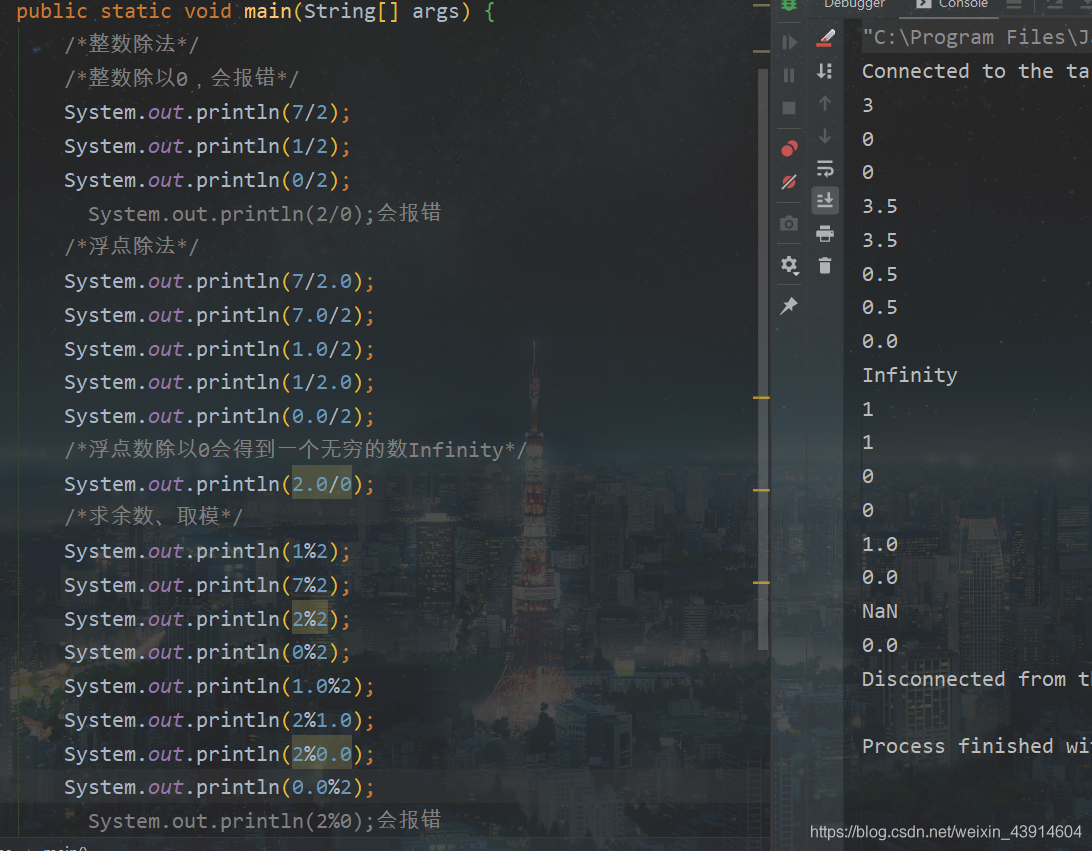Click highlighted code println(2.0/0)
This screenshot has width=1092, height=851.
coord(219,484)
